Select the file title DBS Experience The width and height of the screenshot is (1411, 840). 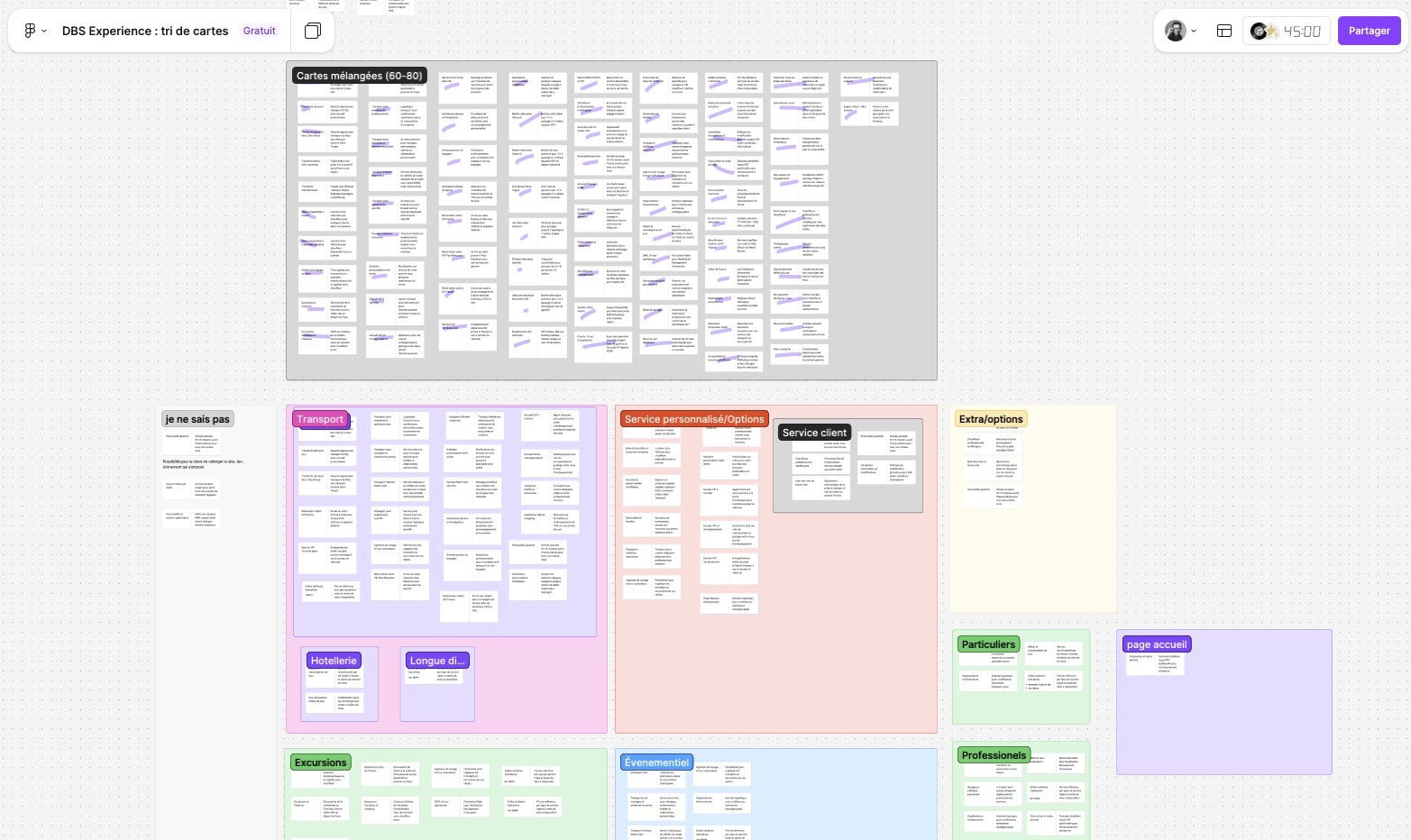coord(145,31)
